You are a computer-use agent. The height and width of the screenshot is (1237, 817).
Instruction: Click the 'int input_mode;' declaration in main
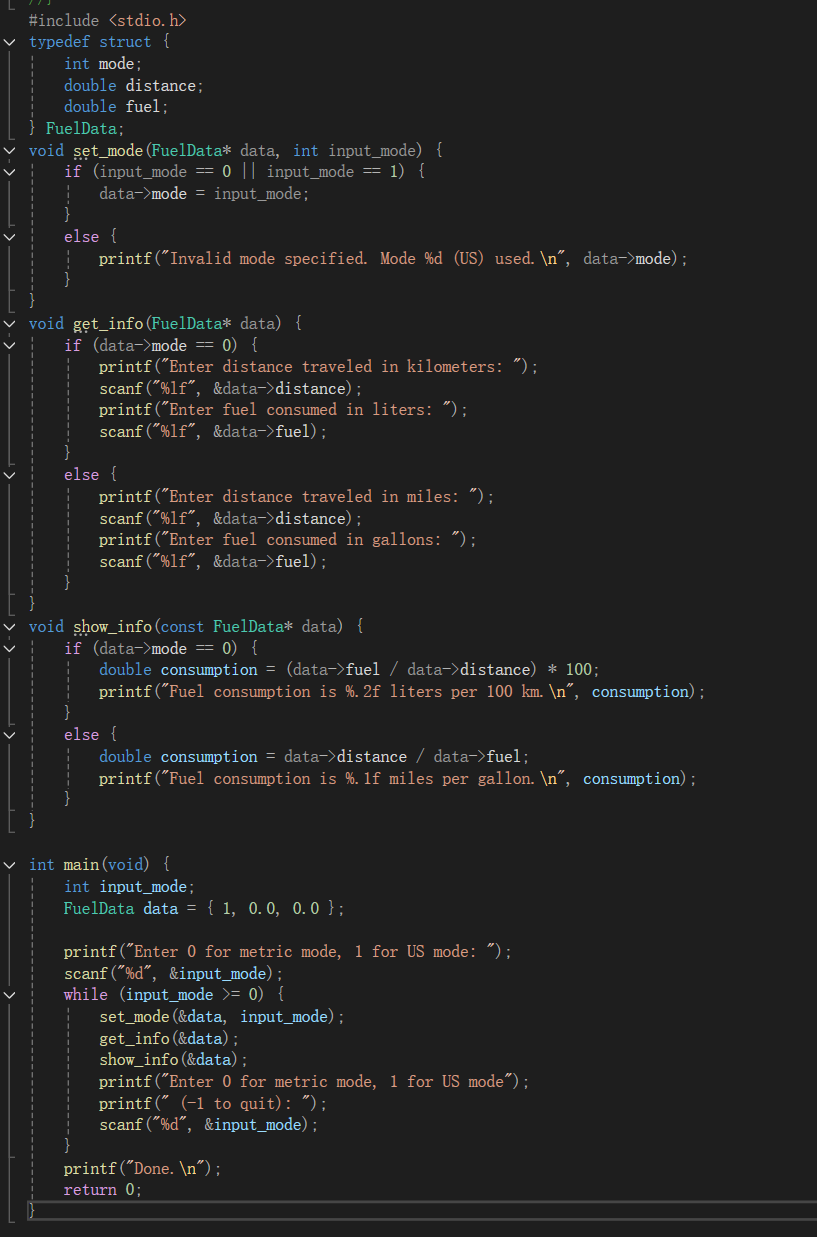click(x=129, y=886)
